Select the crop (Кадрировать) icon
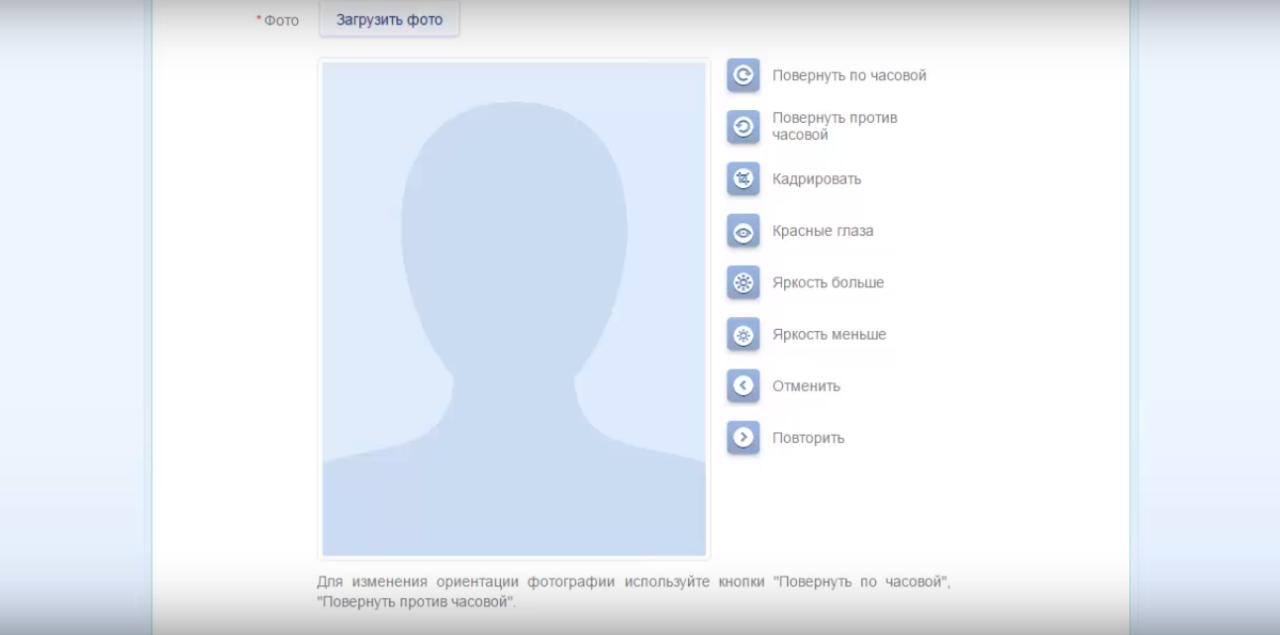The height and width of the screenshot is (635, 1280). pyautogui.click(x=743, y=179)
